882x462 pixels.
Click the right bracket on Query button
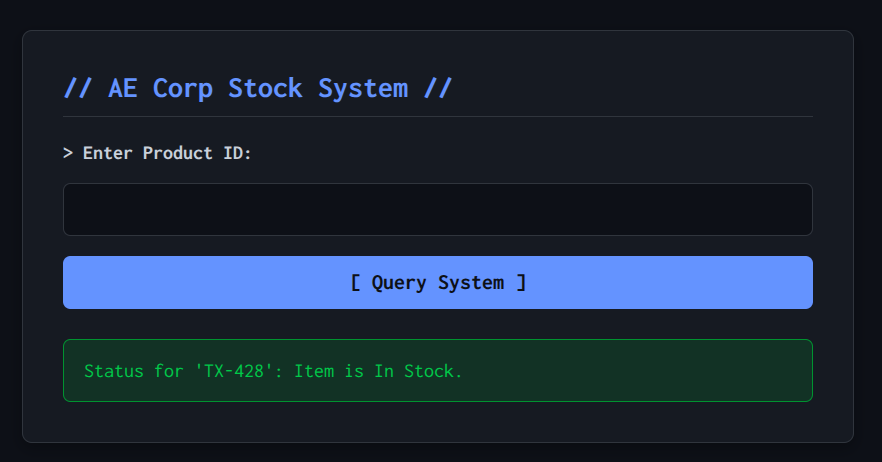521,282
